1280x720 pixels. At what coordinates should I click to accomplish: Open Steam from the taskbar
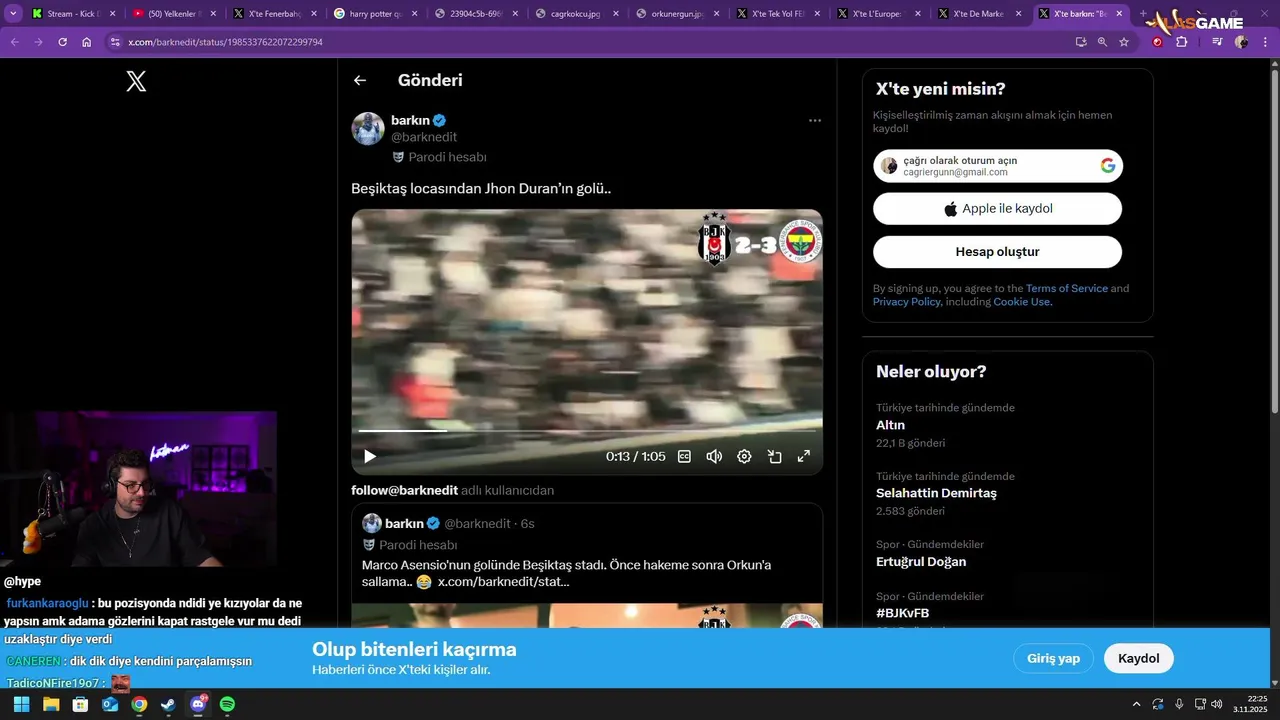click(168, 704)
